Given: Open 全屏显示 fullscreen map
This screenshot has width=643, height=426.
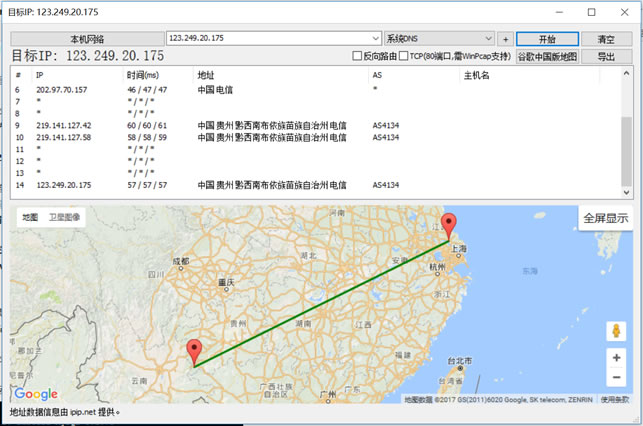Looking at the screenshot, I should click(606, 218).
